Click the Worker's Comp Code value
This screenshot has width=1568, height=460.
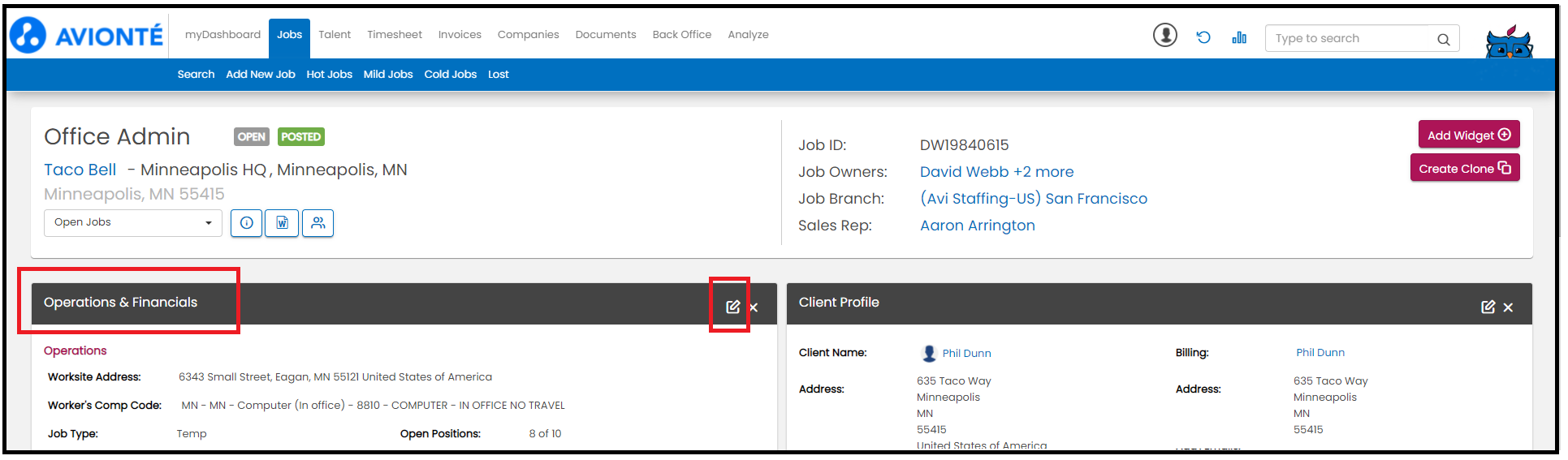(x=374, y=406)
